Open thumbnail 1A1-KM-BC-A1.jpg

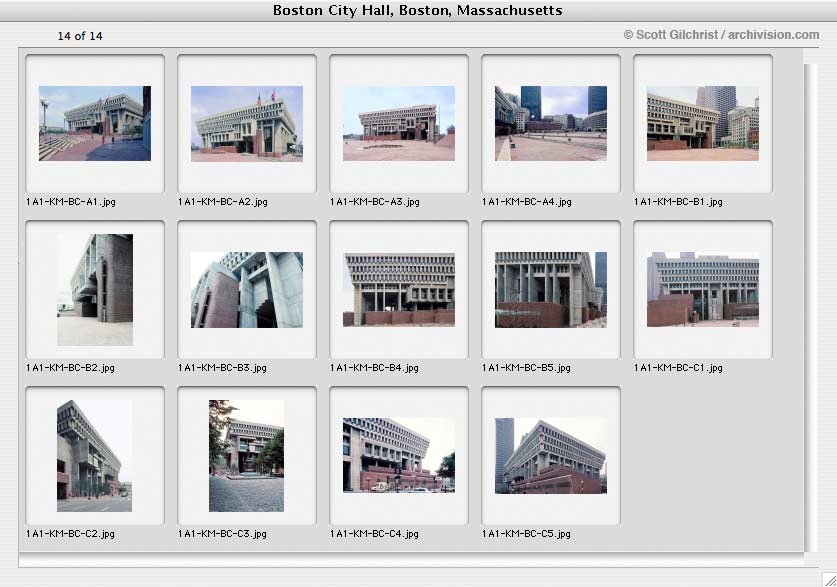[x=95, y=123]
